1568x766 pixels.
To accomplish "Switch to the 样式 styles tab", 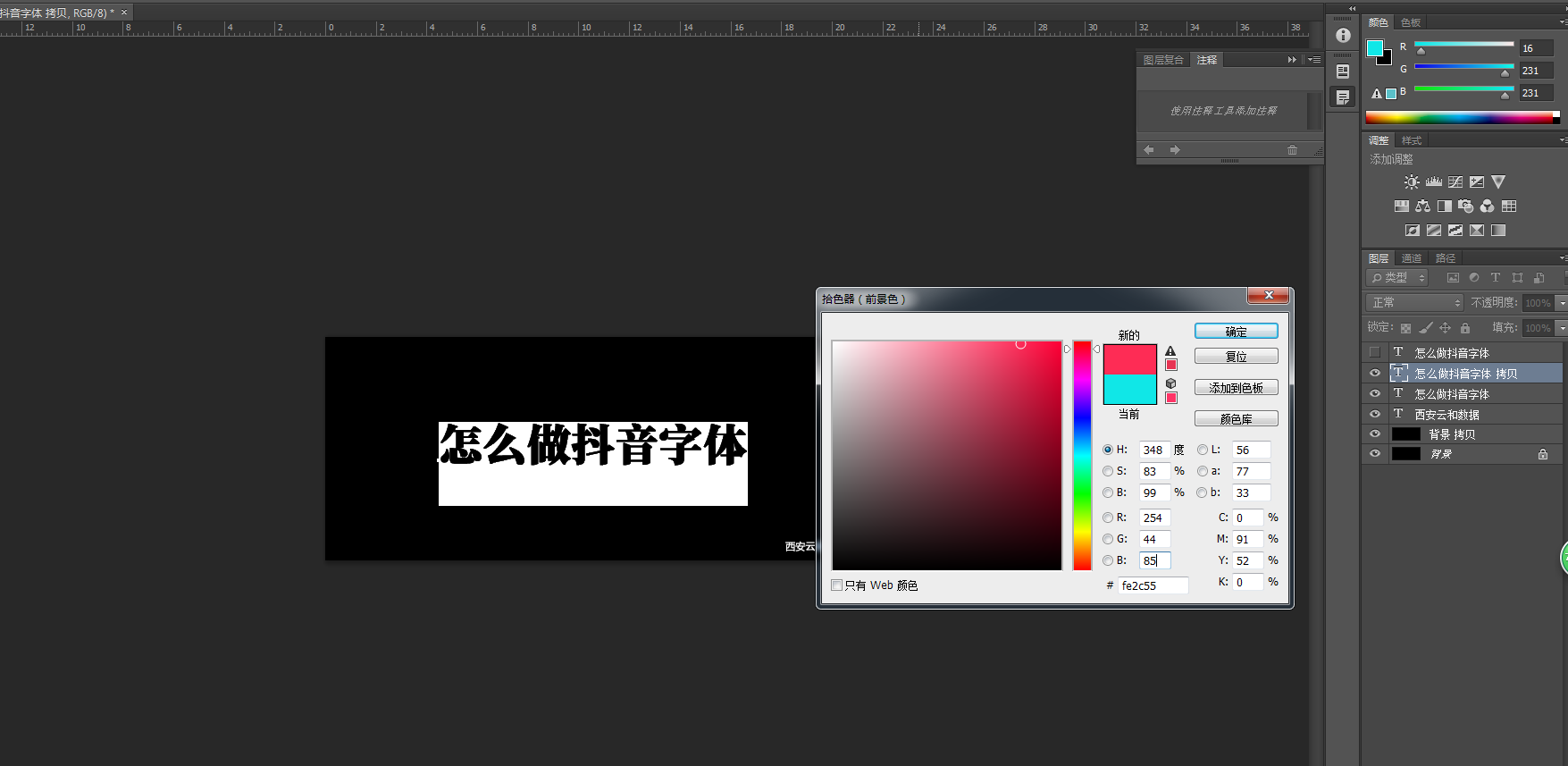I will point(1412,140).
